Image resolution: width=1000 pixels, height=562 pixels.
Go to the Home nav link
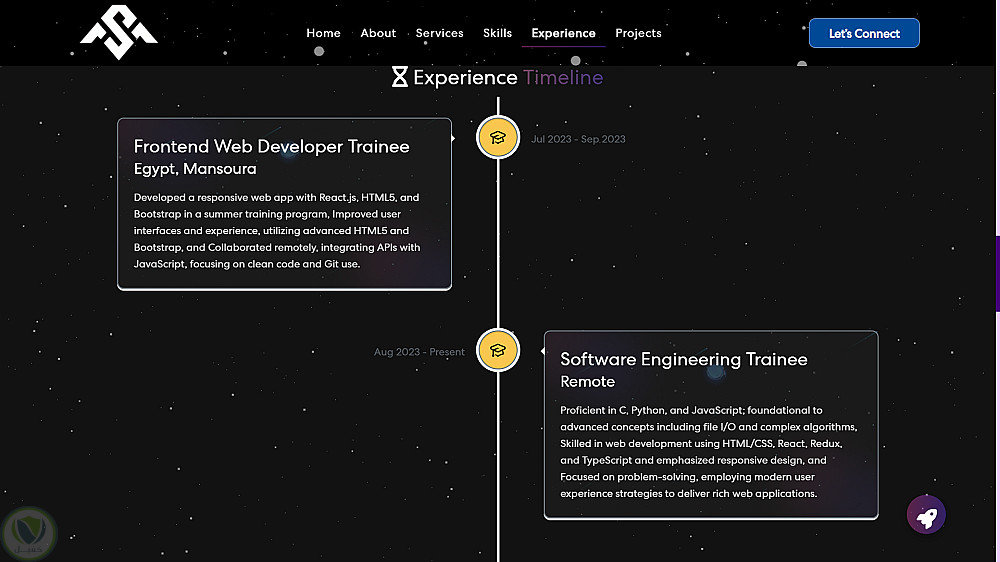[x=323, y=33]
